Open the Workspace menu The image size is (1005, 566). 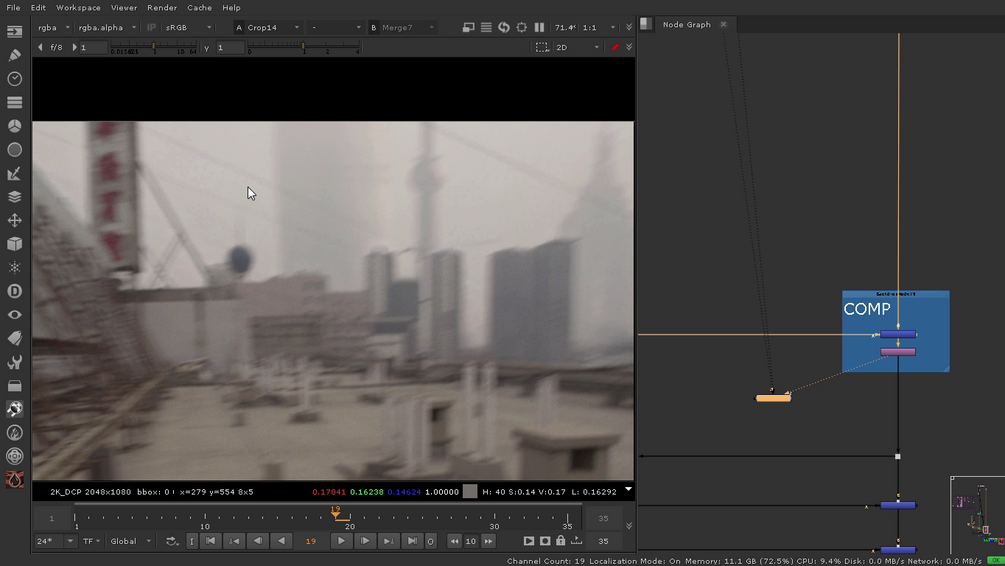78,8
